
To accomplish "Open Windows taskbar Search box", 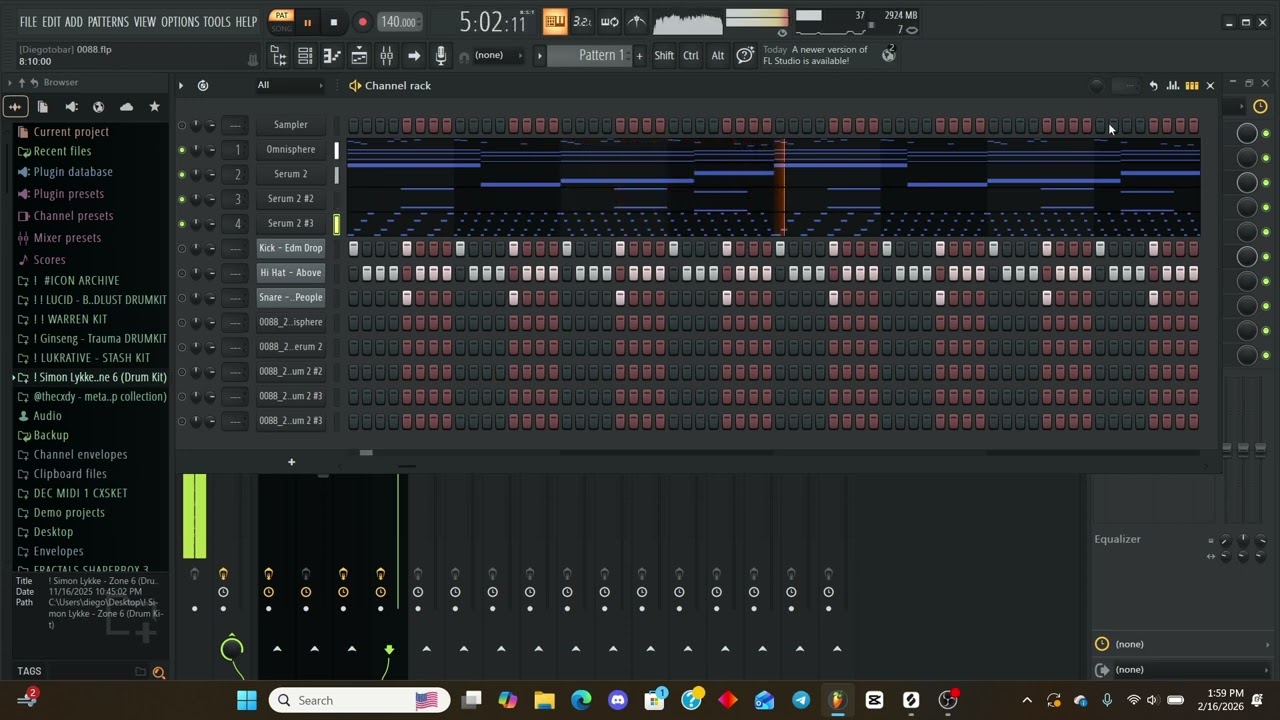I will pyautogui.click(x=359, y=700).
